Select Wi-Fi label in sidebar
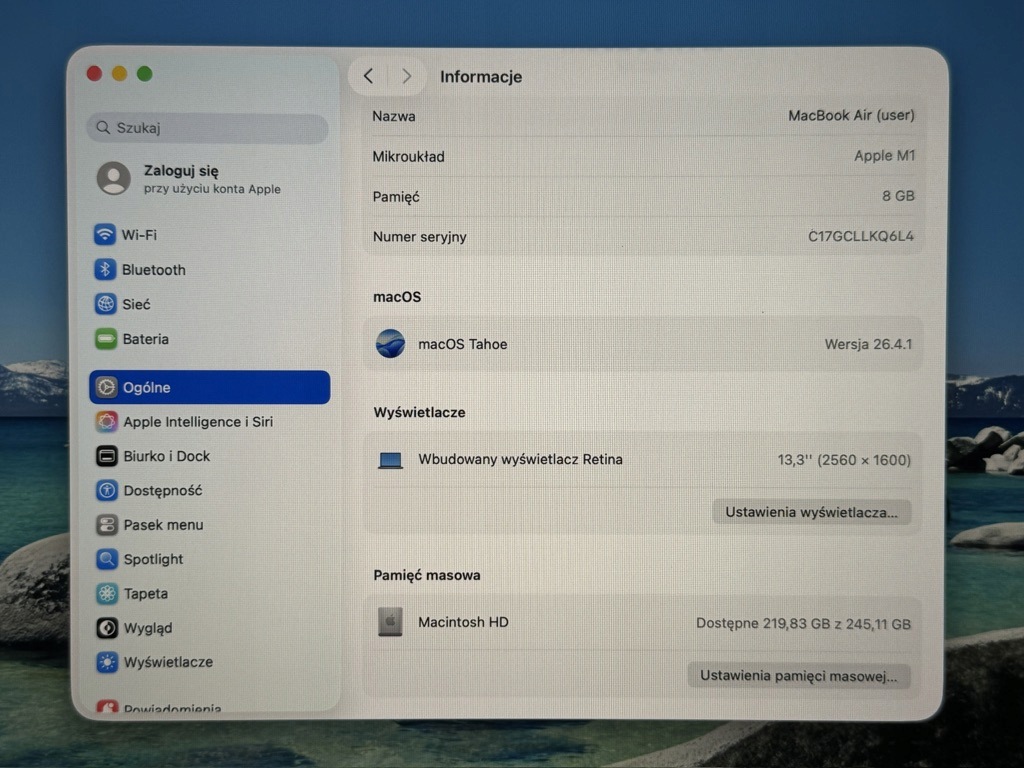Image resolution: width=1024 pixels, height=768 pixels. 139,234
